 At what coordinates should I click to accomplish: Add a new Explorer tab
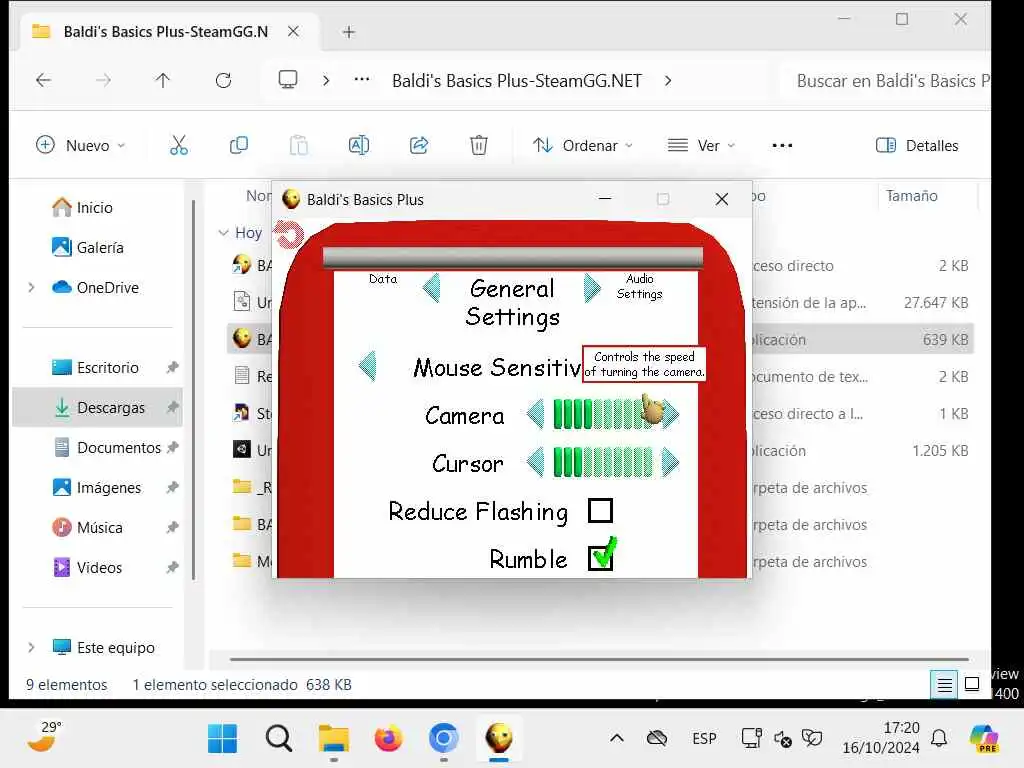pyautogui.click(x=349, y=31)
